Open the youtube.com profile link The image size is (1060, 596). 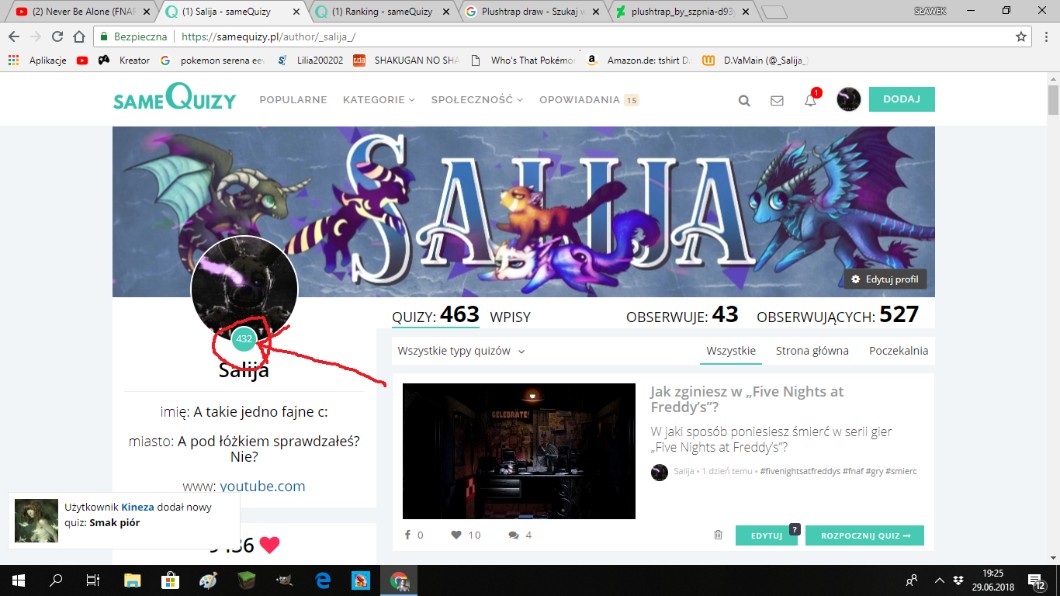[x=262, y=486]
